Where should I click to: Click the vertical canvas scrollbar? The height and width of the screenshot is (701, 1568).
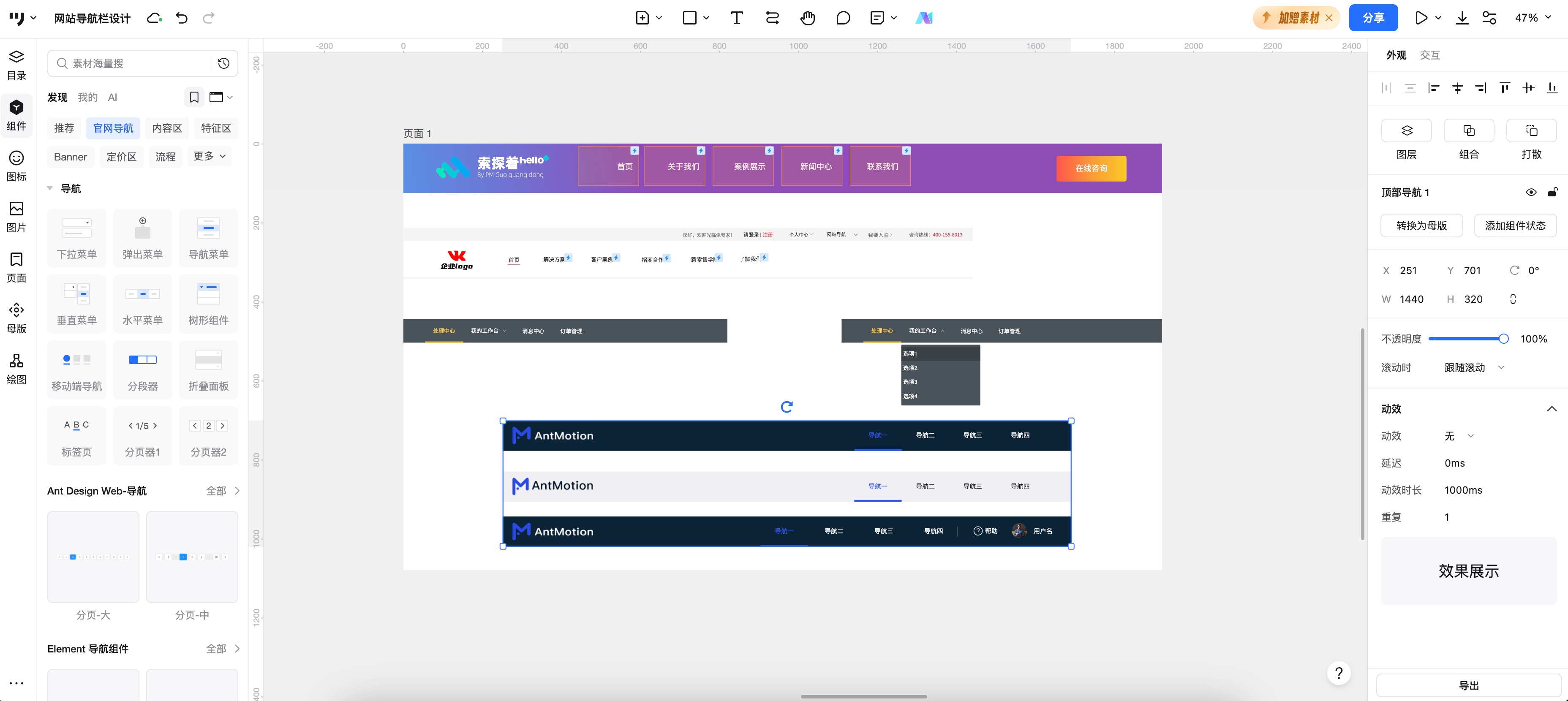[1362, 434]
